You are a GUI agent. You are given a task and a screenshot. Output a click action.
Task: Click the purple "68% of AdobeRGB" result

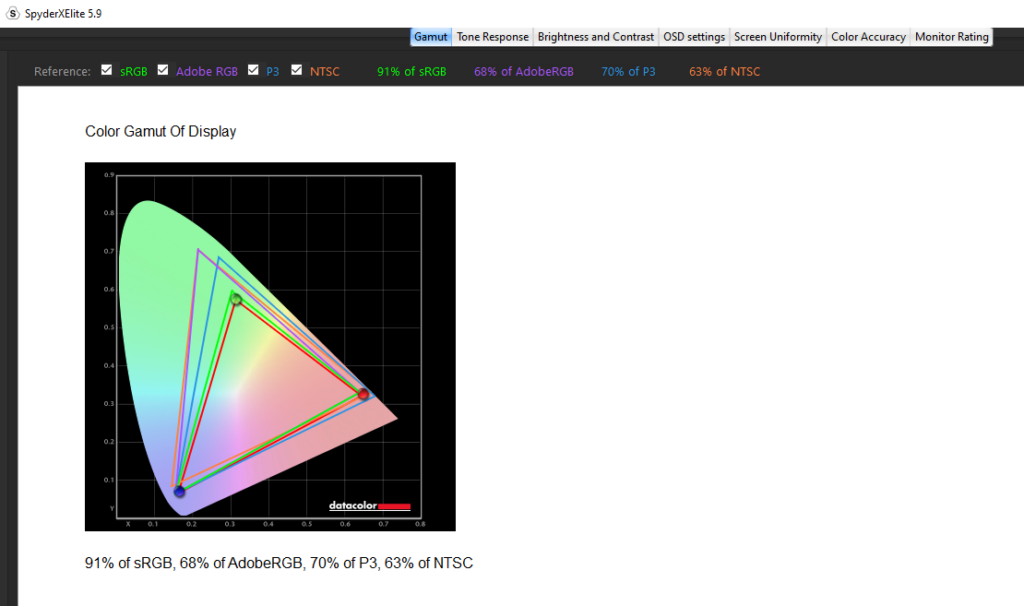[x=523, y=72]
